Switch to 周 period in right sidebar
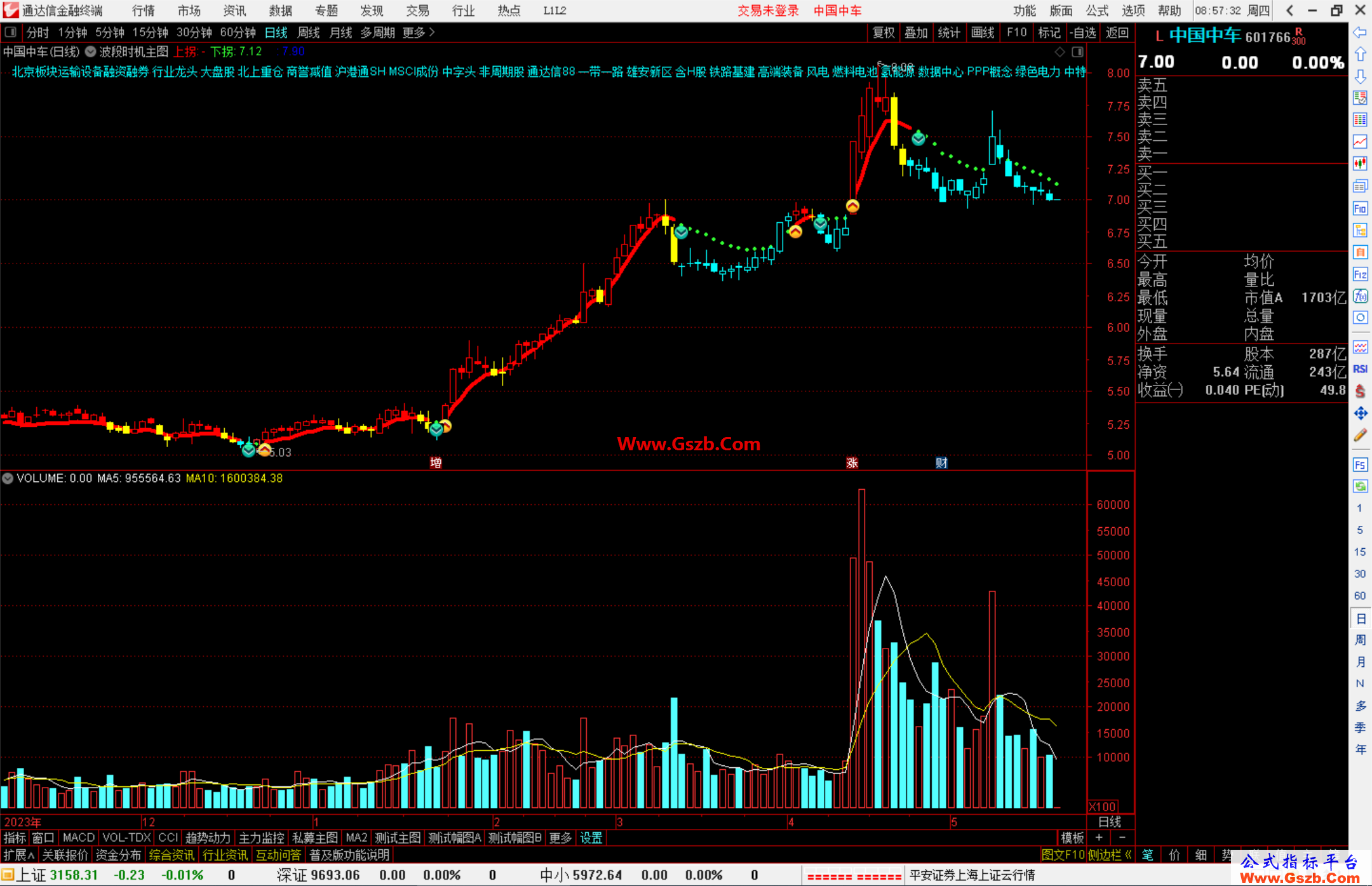1372x886 pixels. pos(1360,640)
